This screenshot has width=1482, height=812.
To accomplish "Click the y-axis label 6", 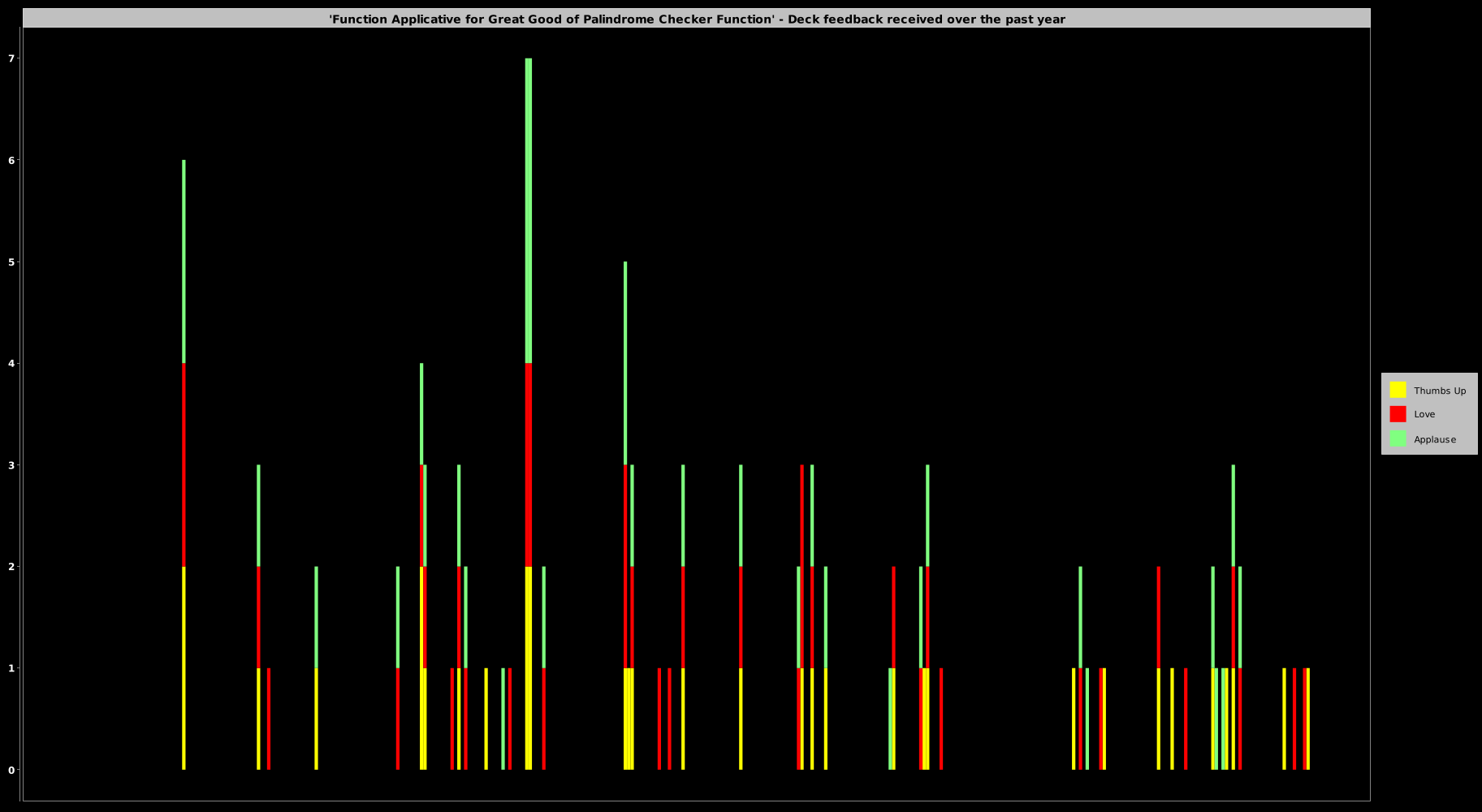I will point(11,161).
